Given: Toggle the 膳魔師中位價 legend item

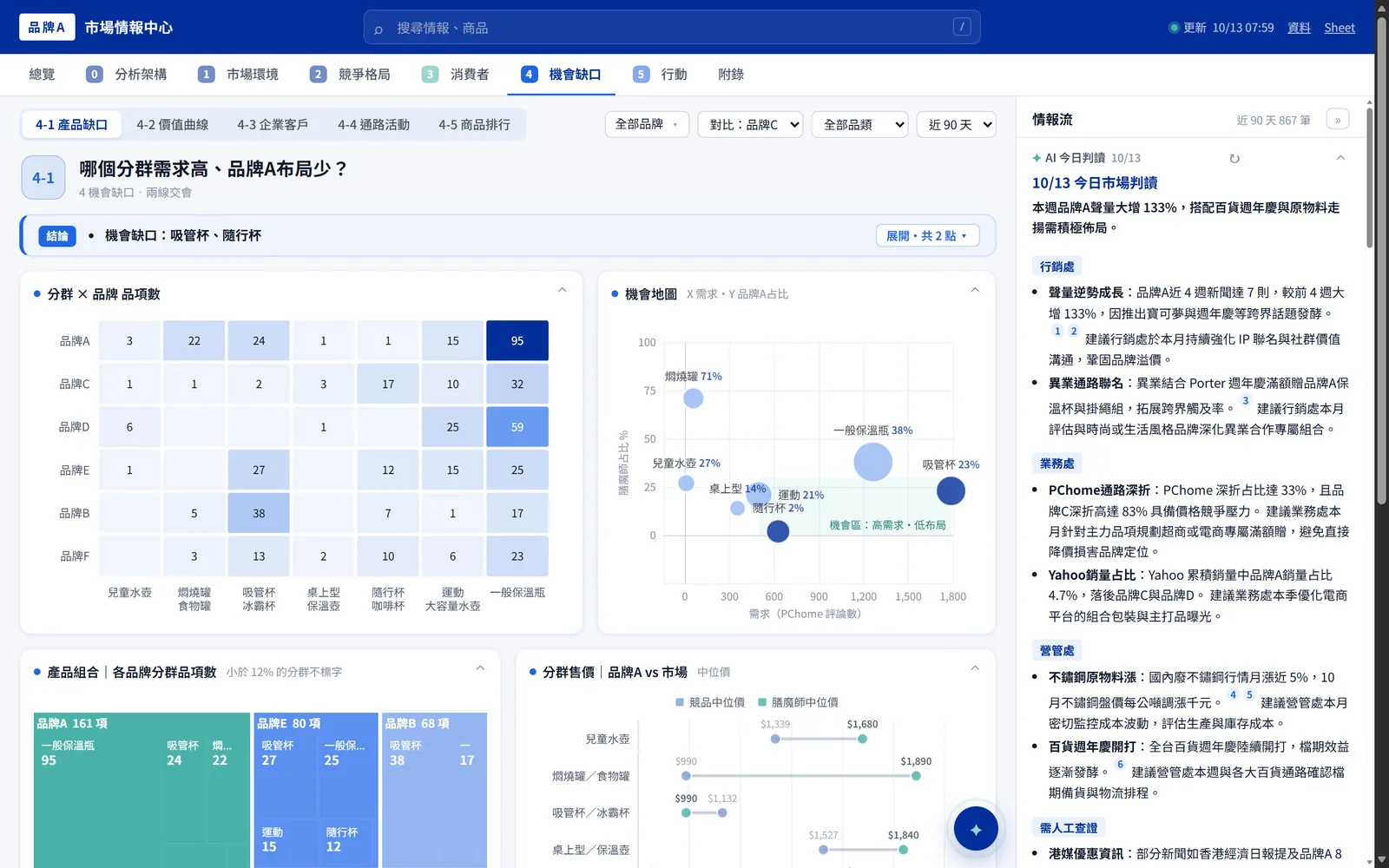Looking at the screenshot, I should click(797, 702).
